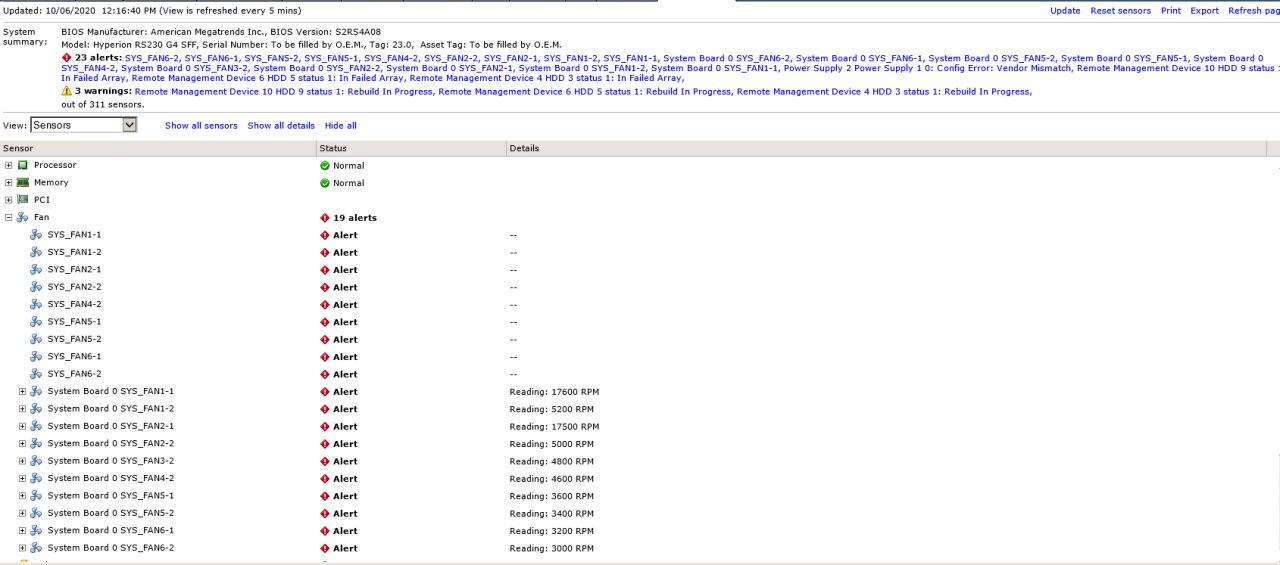Screen dimensions: 1280x565
Task: Click the fan icon beside SYS_FAN2-1 row
Action: coord(36,270)
